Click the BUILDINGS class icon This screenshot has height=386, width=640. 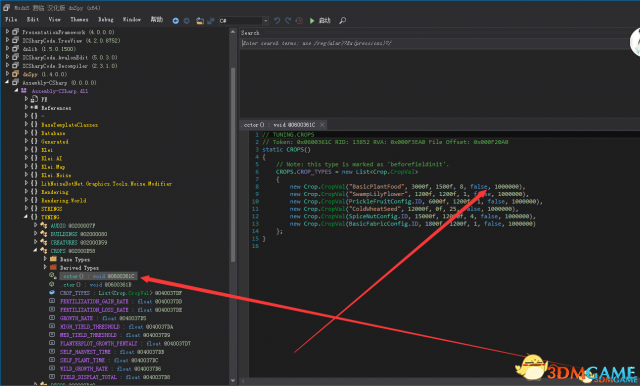pos(44,234)
